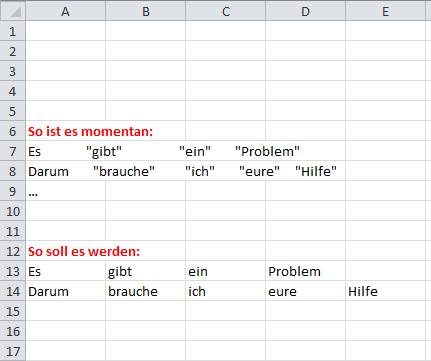Click cell A9 containing ellipsis
Screen dimensions: 431x361
pyautogui.click(x=65, y=191)
